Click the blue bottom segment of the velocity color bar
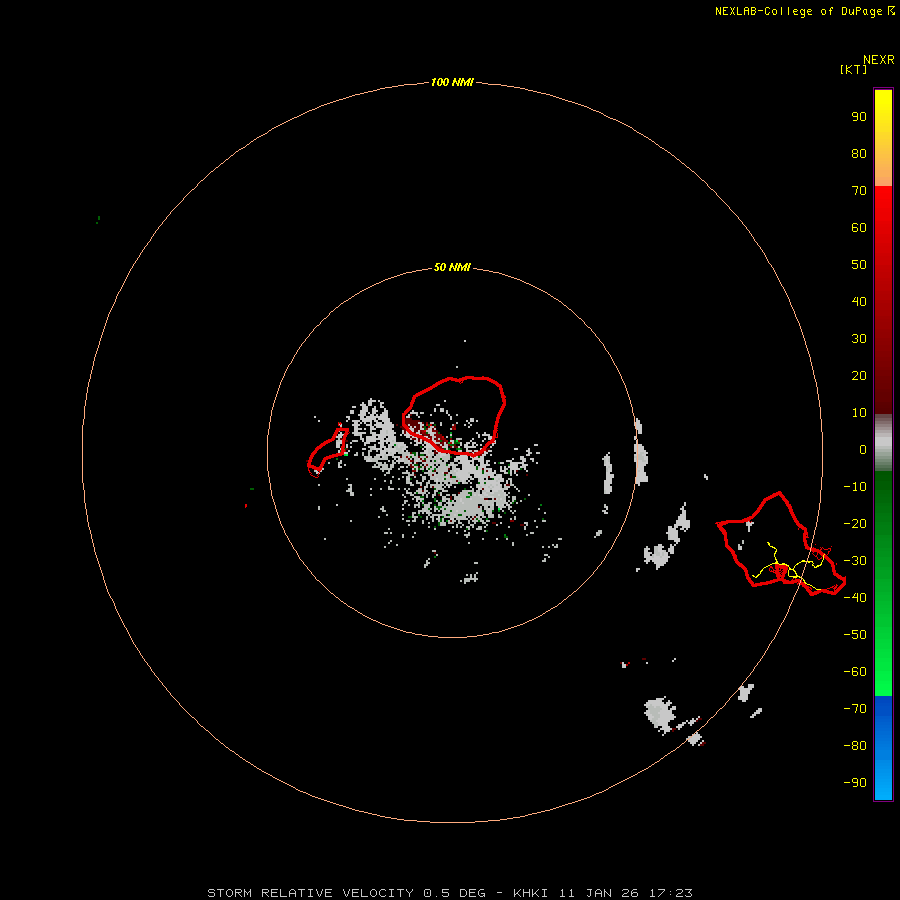 coord(883,747)
